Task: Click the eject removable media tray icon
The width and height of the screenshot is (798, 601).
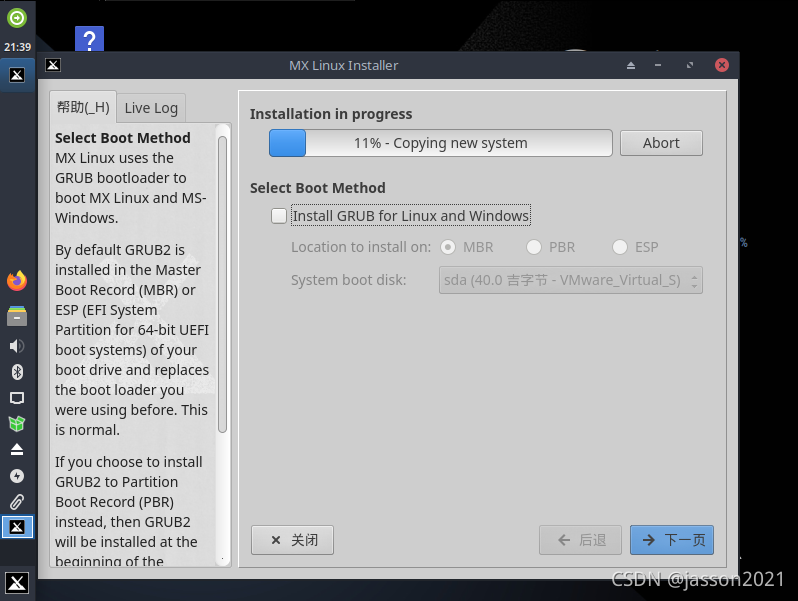Action: pyautogui.click(x=17, y=449)
